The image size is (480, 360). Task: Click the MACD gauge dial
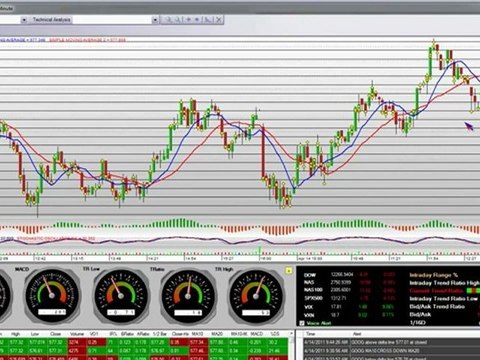pyautogui.click(x=51, y=296)
